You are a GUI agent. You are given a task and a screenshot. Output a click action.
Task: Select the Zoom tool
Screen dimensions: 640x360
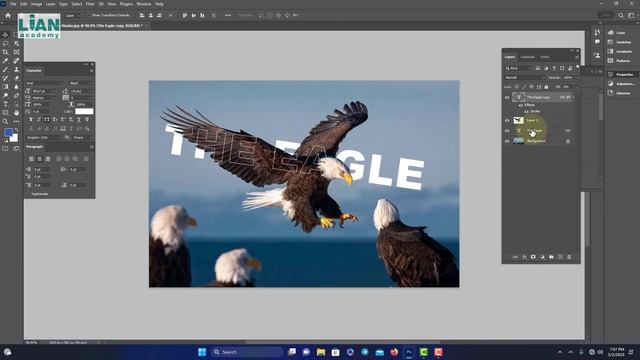tap(5, 121)
